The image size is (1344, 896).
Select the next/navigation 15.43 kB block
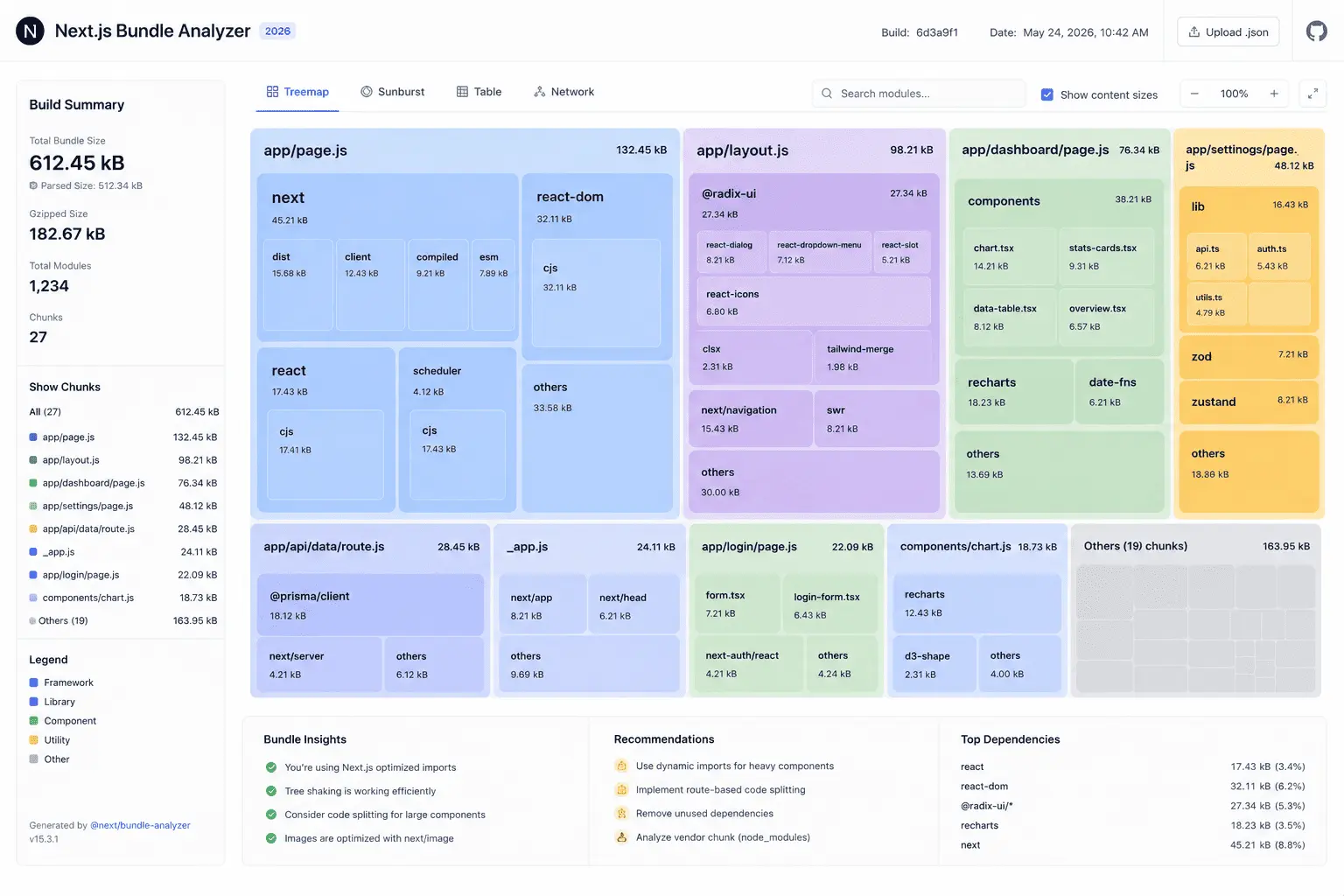click(x=750, y=419)
